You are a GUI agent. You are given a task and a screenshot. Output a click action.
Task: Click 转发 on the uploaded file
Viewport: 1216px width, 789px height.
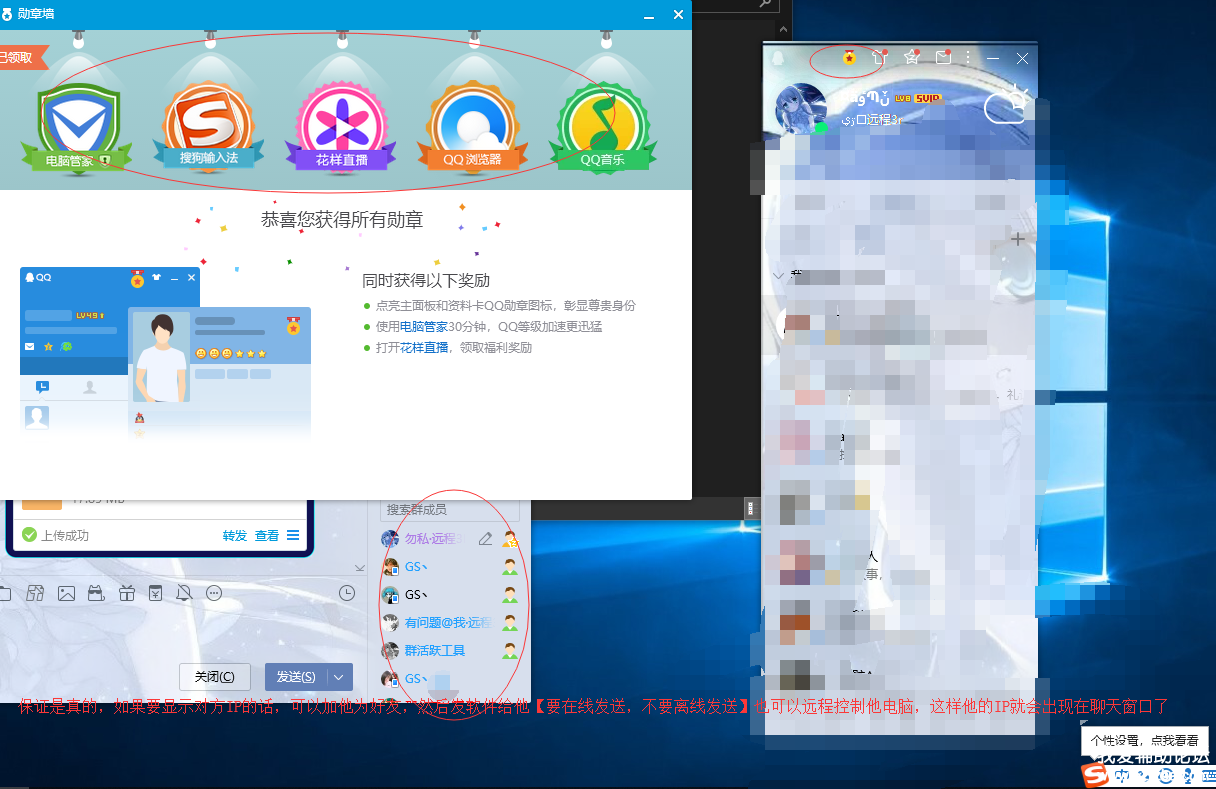point(235,535)
